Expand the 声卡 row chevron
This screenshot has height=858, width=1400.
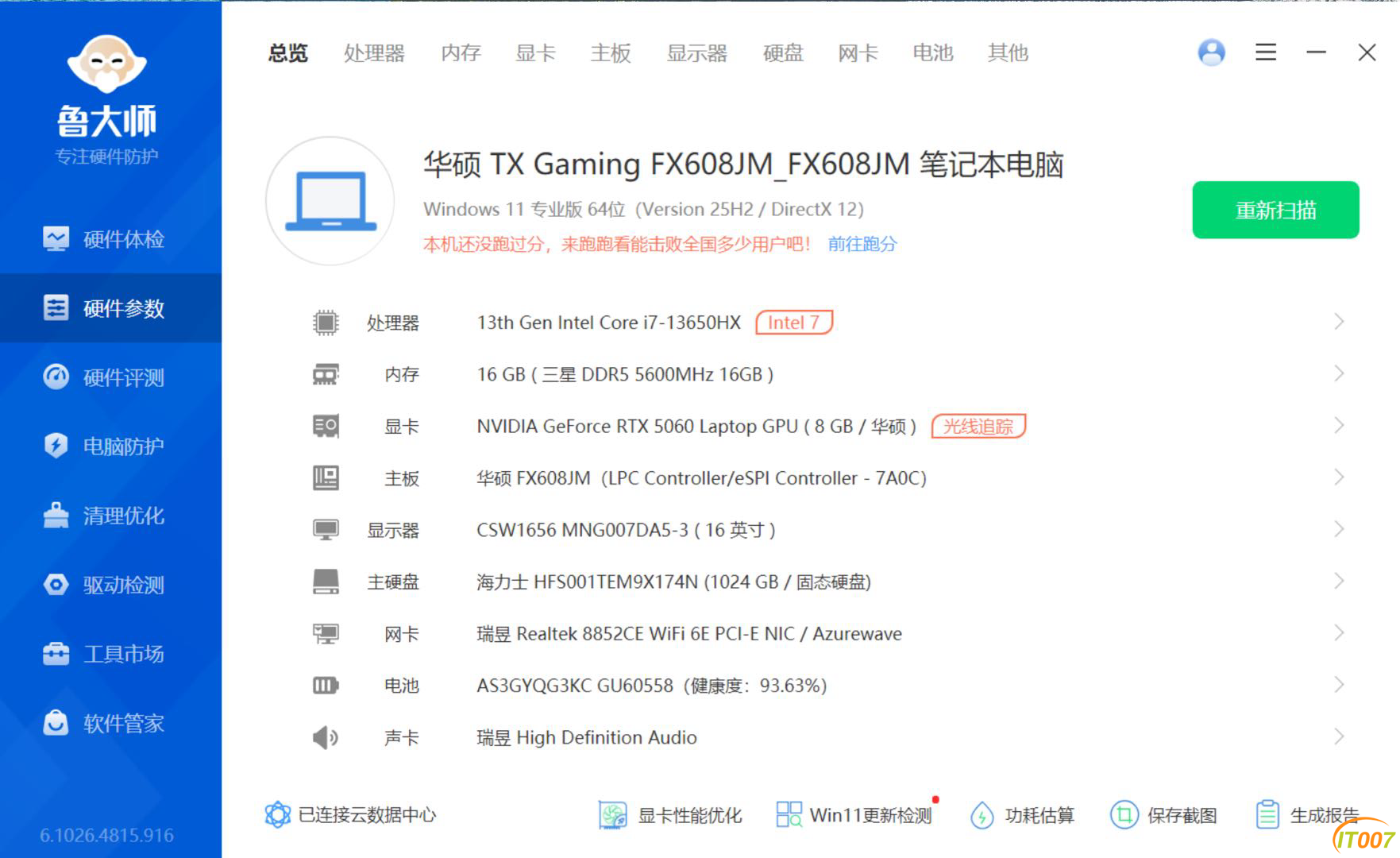click(1339, 737)
